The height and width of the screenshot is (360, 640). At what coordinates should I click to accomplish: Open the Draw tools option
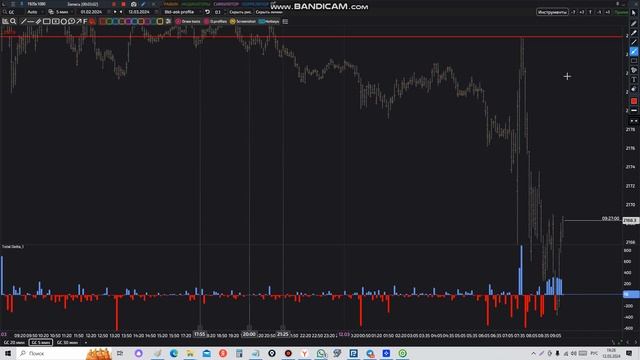188,21
